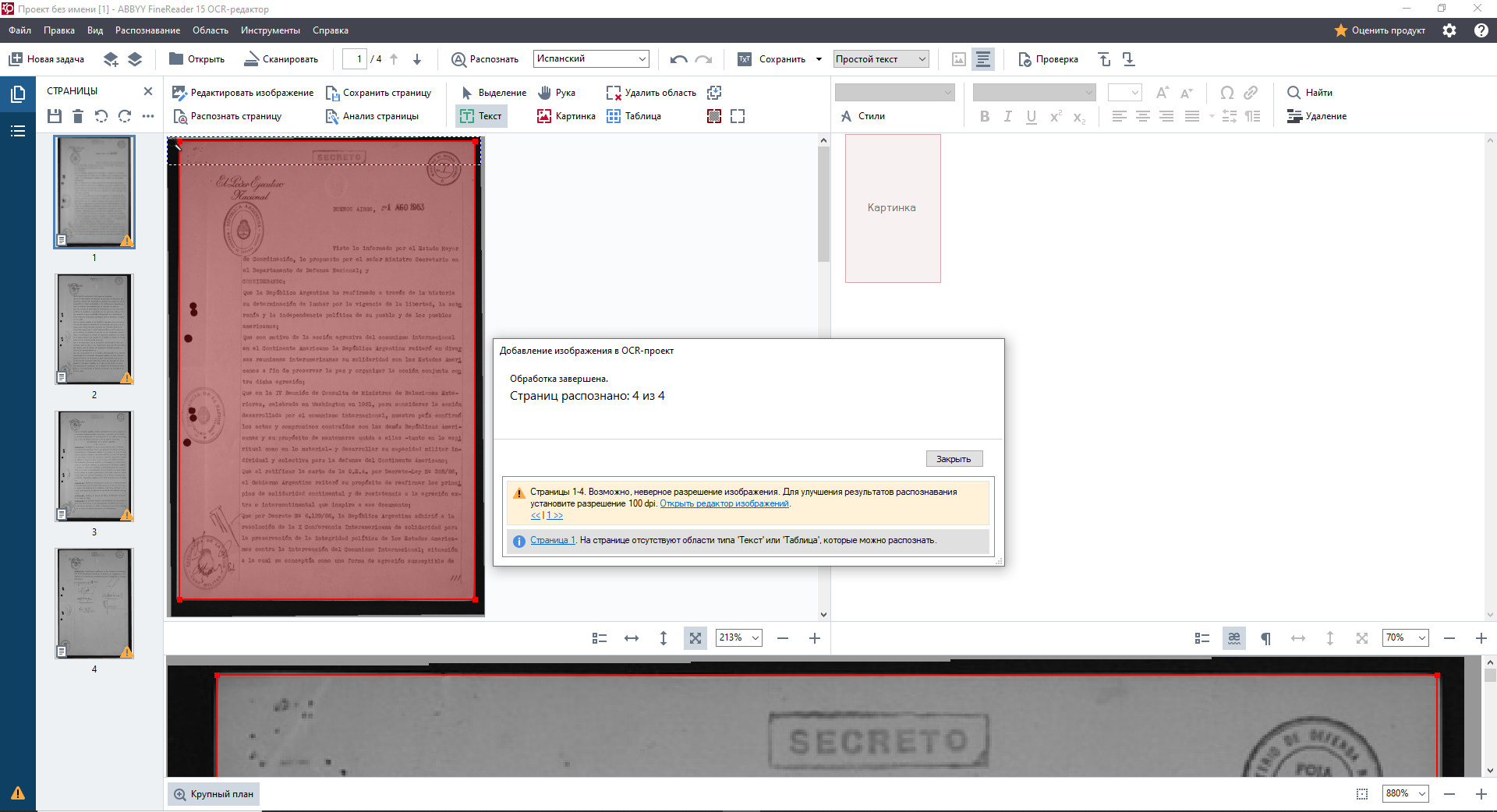
Task: Open the Recognition (Распознавание) menu
Action: click(x=147, y=30)
